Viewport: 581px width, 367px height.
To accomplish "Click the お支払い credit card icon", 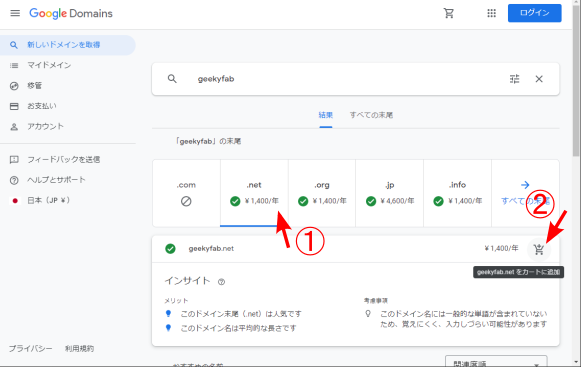I will (14, 106).
